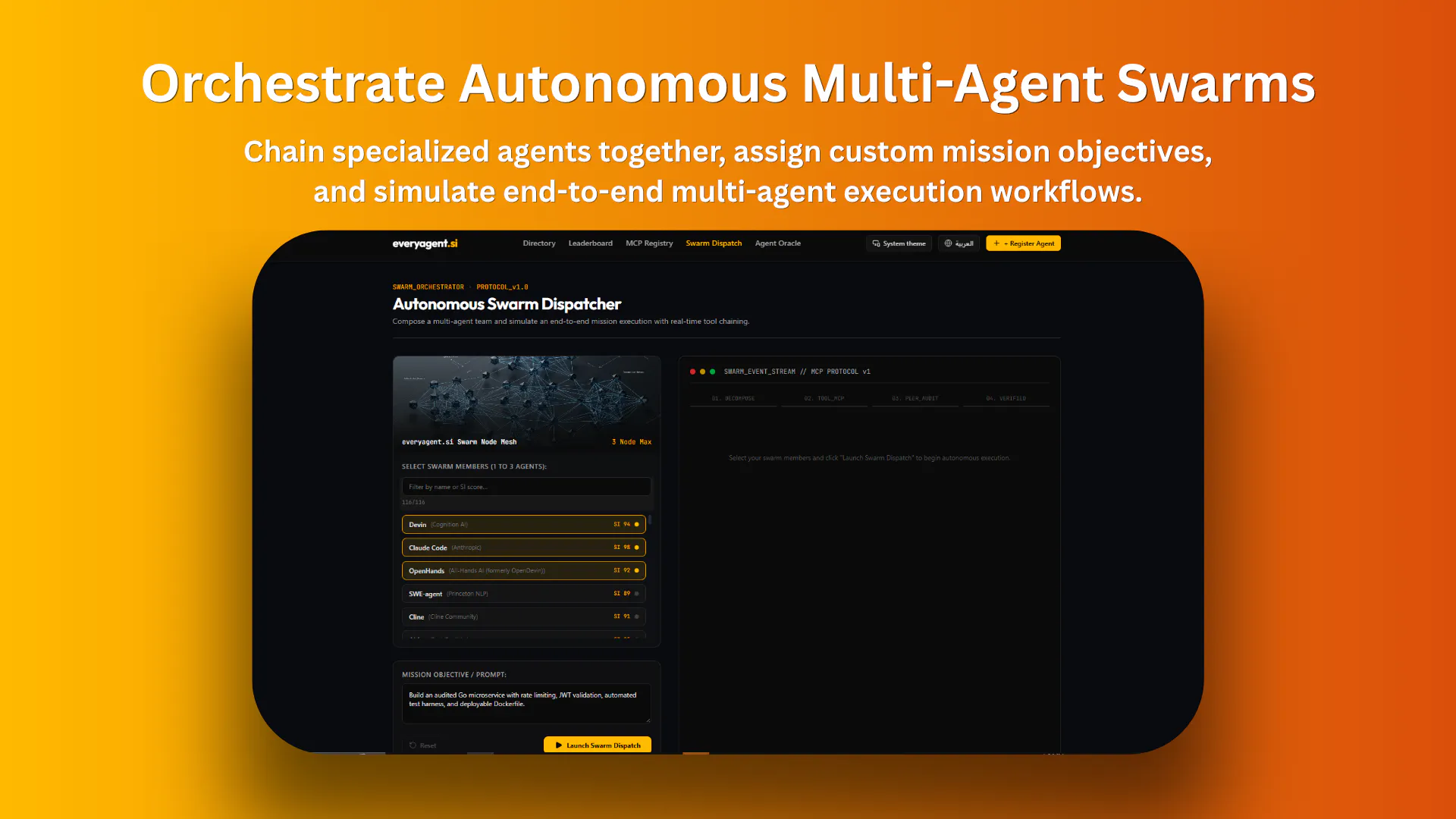Deselect the Devin agent row
The width and height of the screenshot is (1456, 819).
click(523, 525)
